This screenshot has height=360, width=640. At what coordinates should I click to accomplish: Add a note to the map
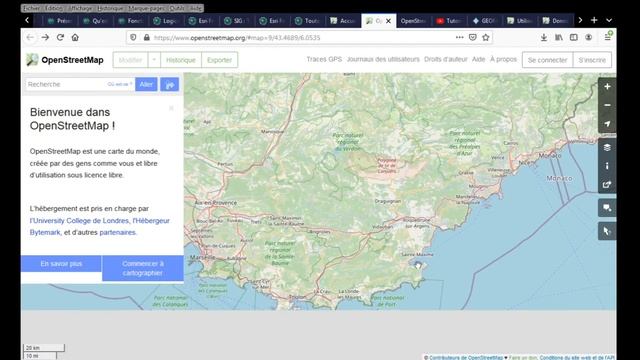point(607,208)
